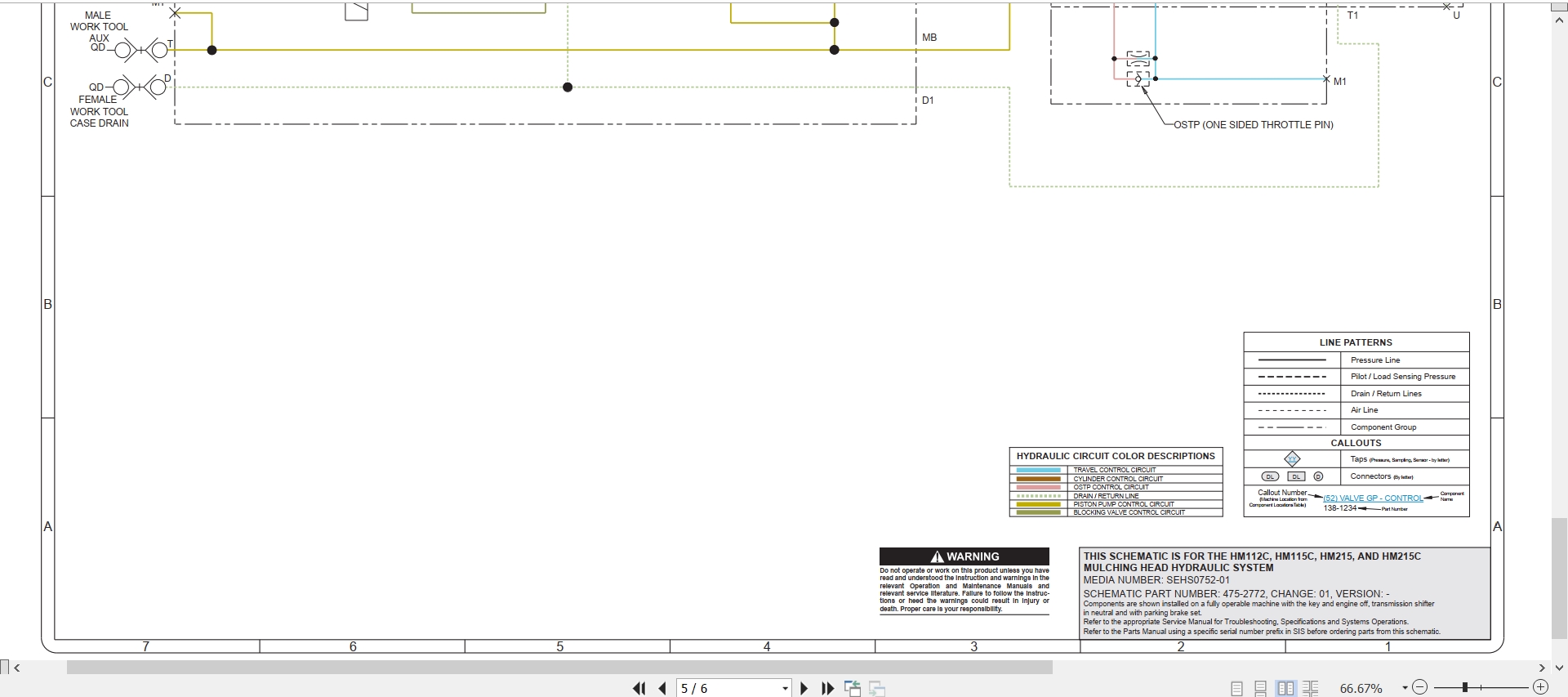Click the MEDIA NUMBER: SEHS0752-01 text
The image size is (1568, 697).
tap(1156, 580)
